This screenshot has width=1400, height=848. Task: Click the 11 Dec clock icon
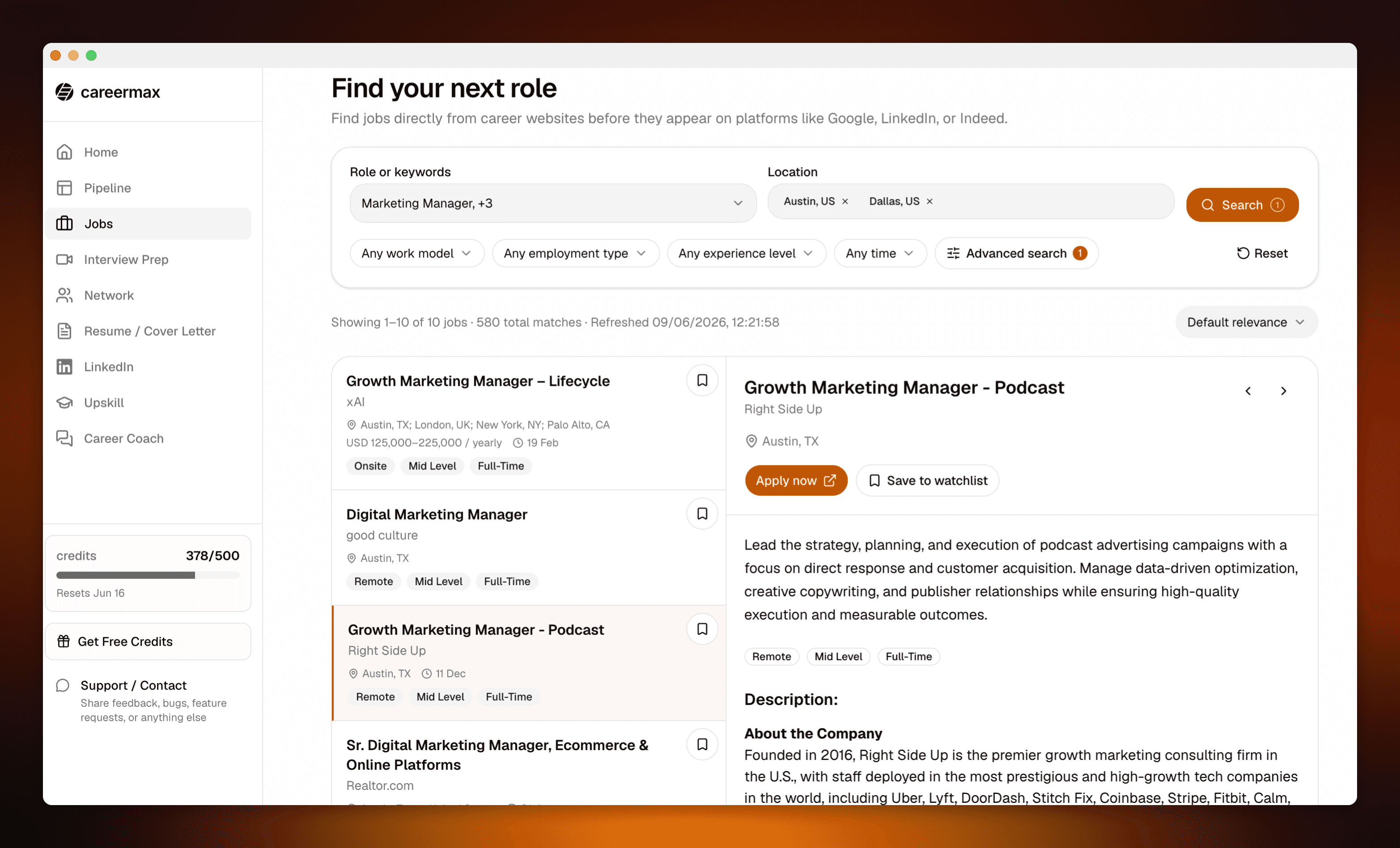coord(427,674)
